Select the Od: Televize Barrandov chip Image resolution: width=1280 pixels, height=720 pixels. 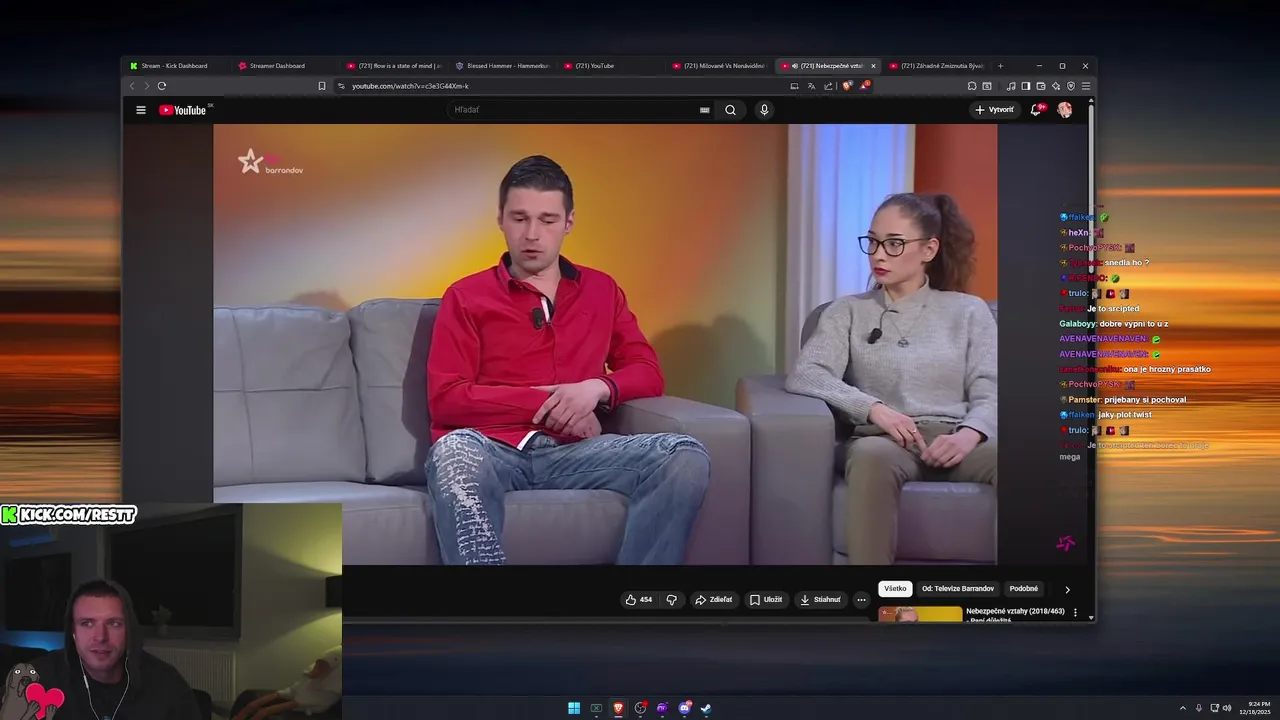coord(958,589)
